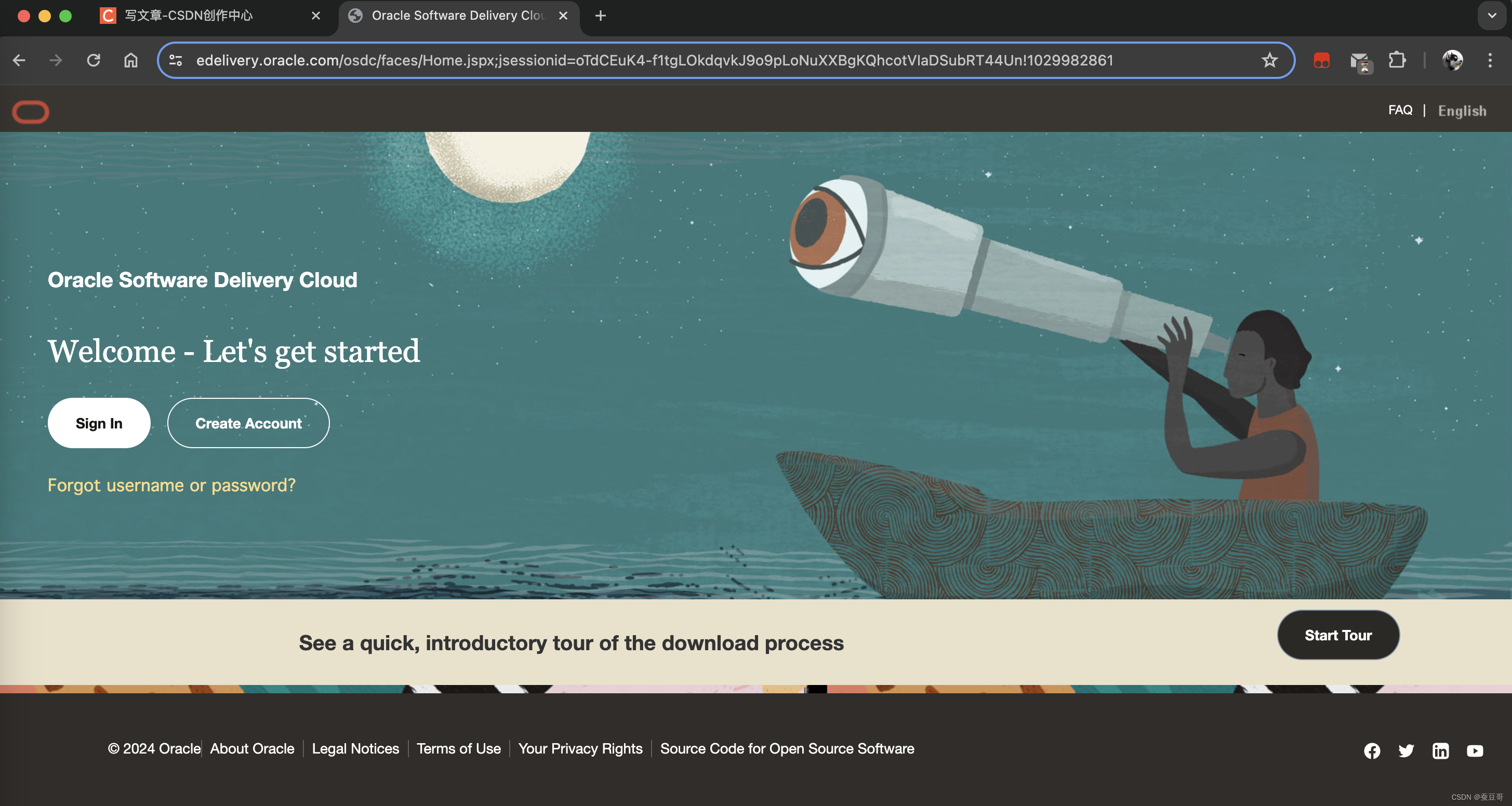Open the Chrome profile avatar
The height and width of the screenshot is (806, 1512).
click(1453, 60)
